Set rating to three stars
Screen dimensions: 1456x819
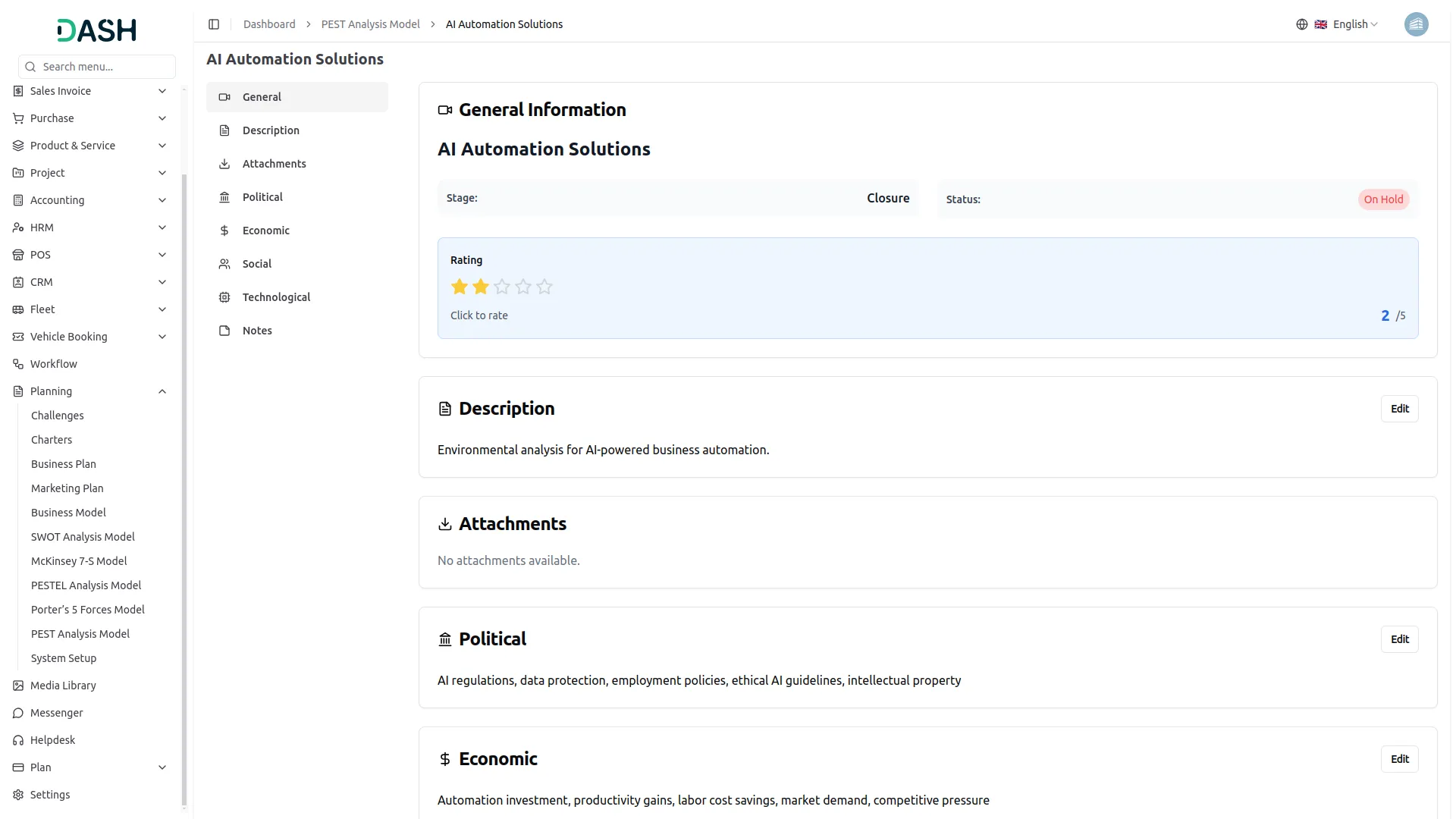[502, 287]
